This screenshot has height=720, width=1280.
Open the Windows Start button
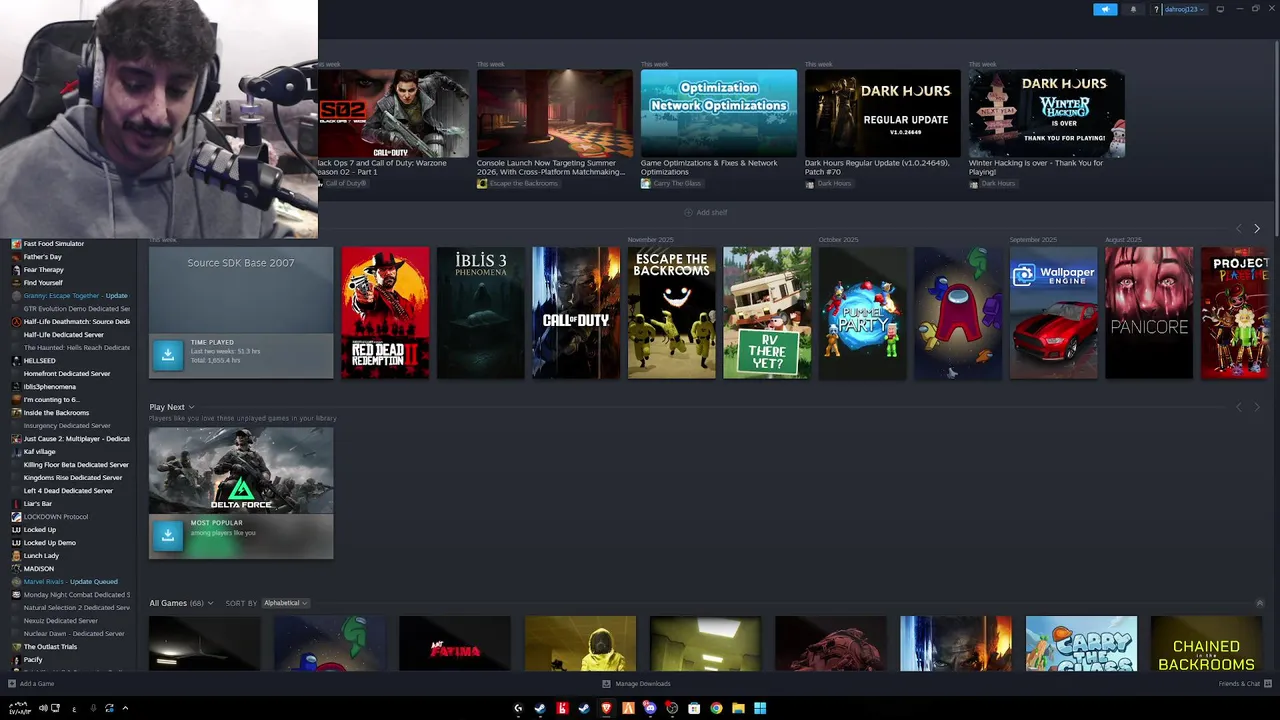tap(760, 708)
